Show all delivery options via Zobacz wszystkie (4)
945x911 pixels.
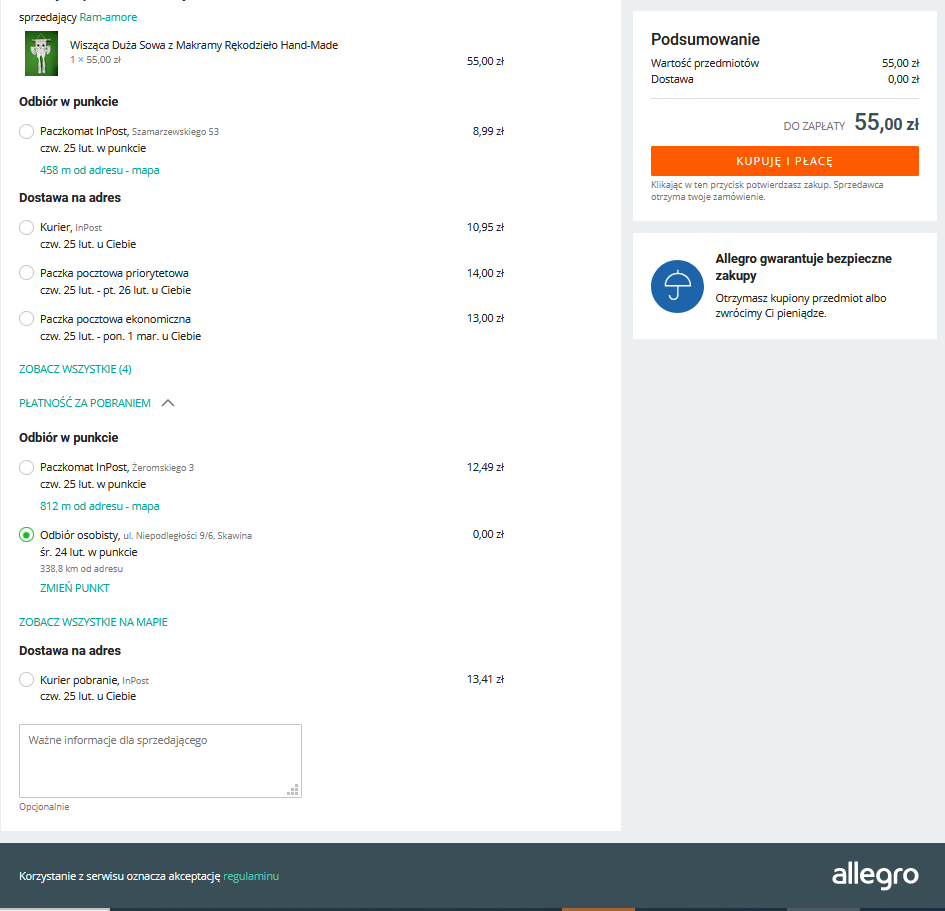click(x=75, y=369)
